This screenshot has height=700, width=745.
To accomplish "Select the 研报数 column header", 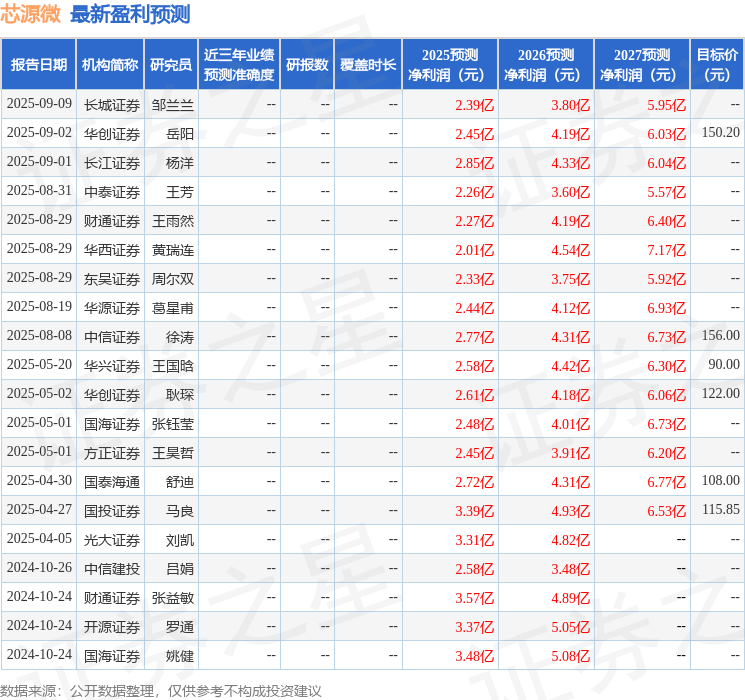I will tap(306, 65).
